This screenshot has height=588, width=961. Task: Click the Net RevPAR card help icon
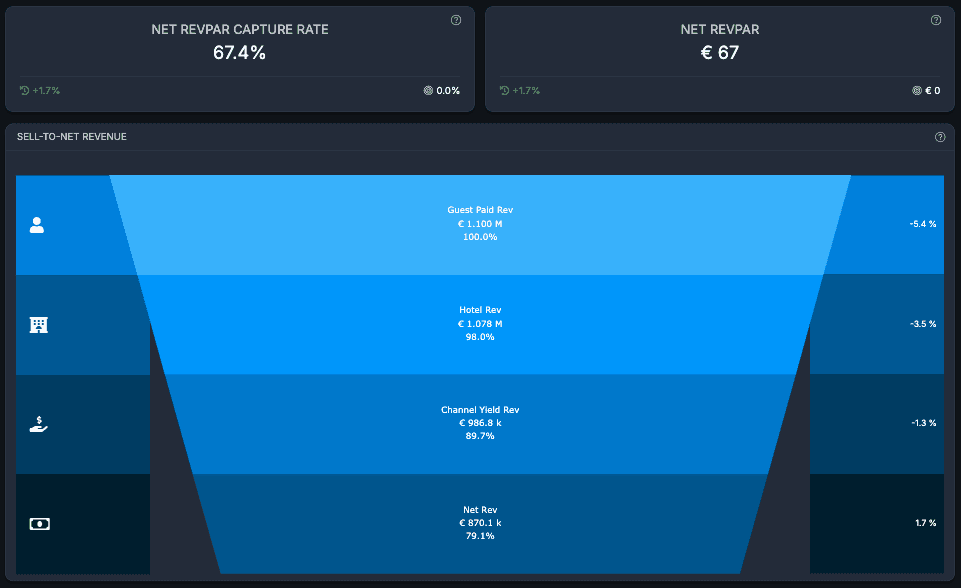click(x=936, y=20)
